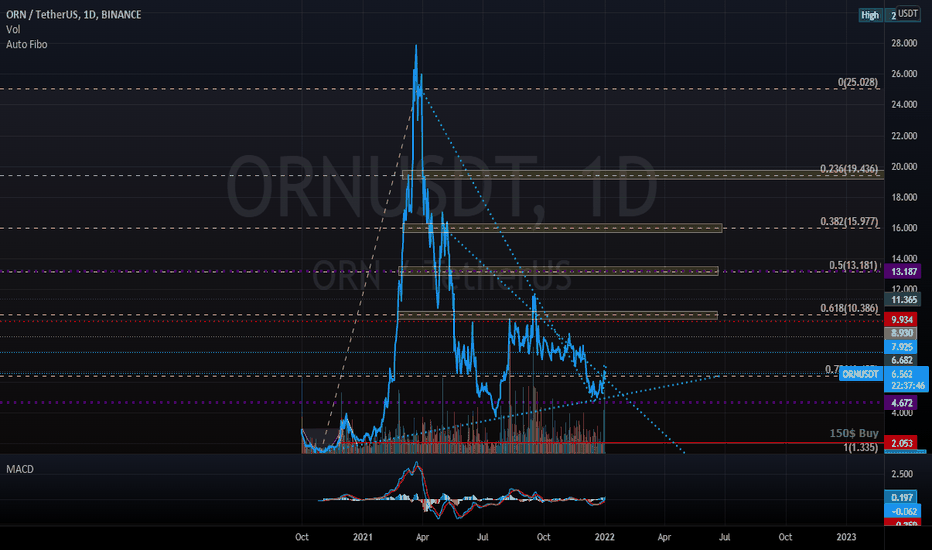Image resolution: width=932 pixels, height=550 pixels.
Task: Click the 16.000 price scale value
Action: click(x=903, y=228)
